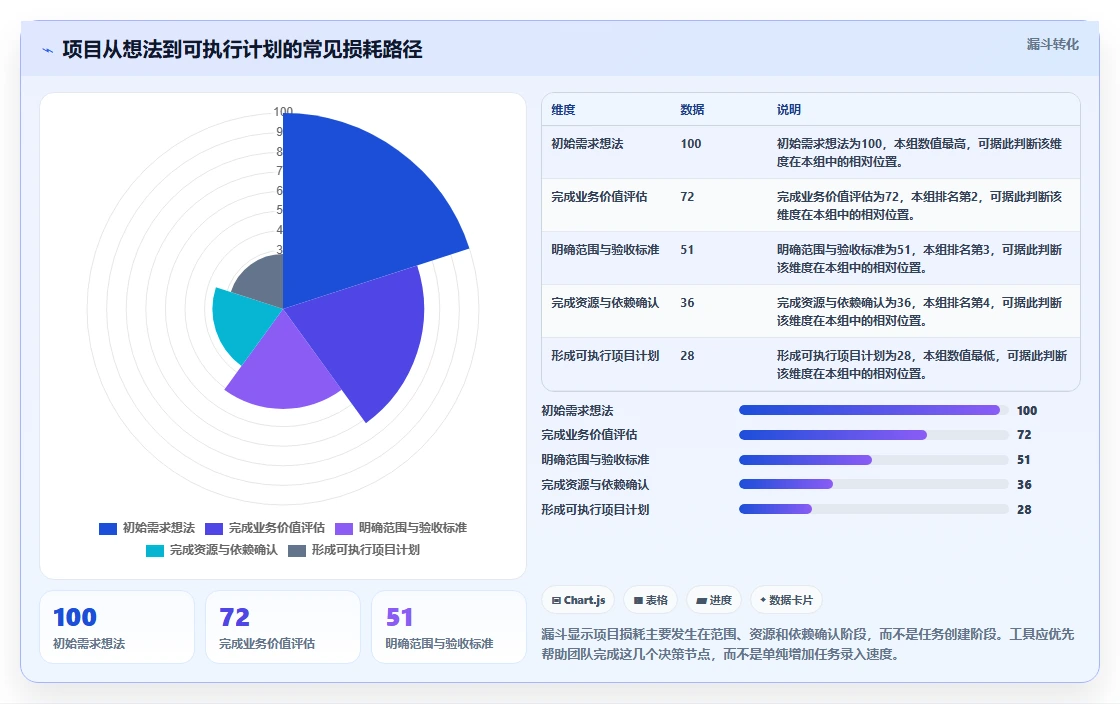Click the 完成资源与依赖确认 progress bar
This screenshot has height=704, width=1120.
874,484
